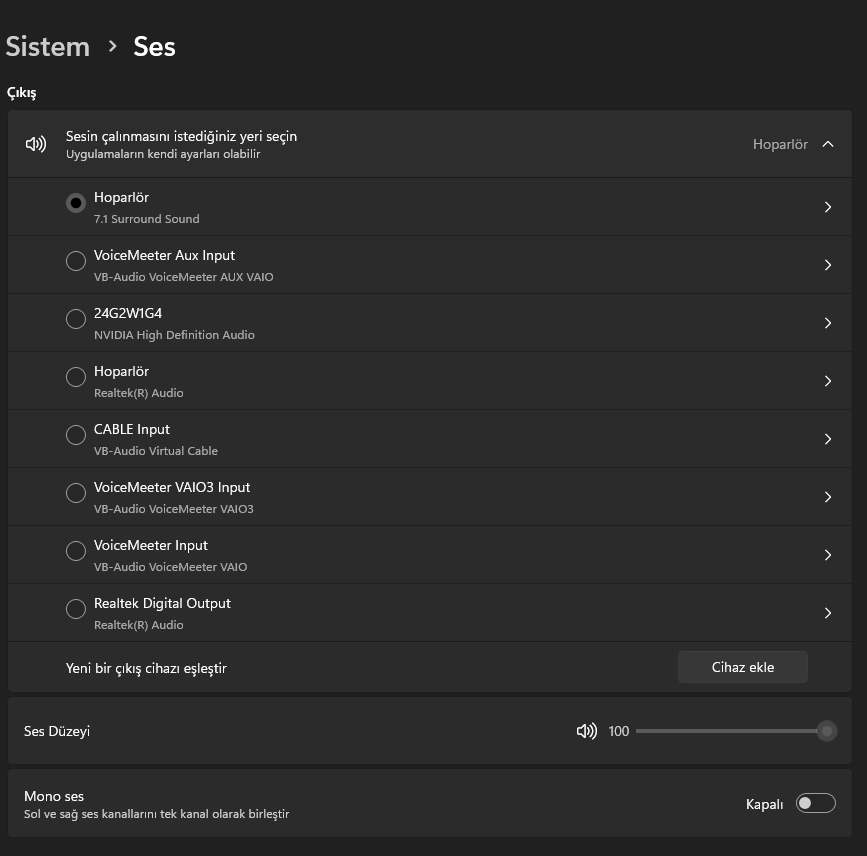Open Realtek Digital Output details arrow

[x=828, y=613]
